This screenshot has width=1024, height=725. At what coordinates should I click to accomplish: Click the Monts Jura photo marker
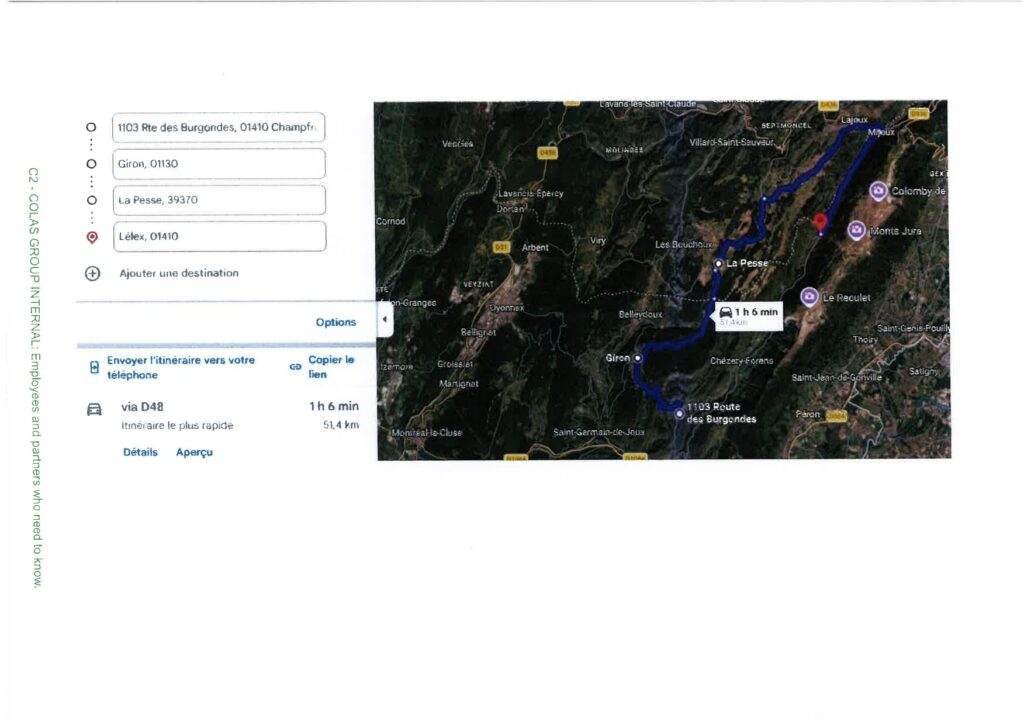857,230
